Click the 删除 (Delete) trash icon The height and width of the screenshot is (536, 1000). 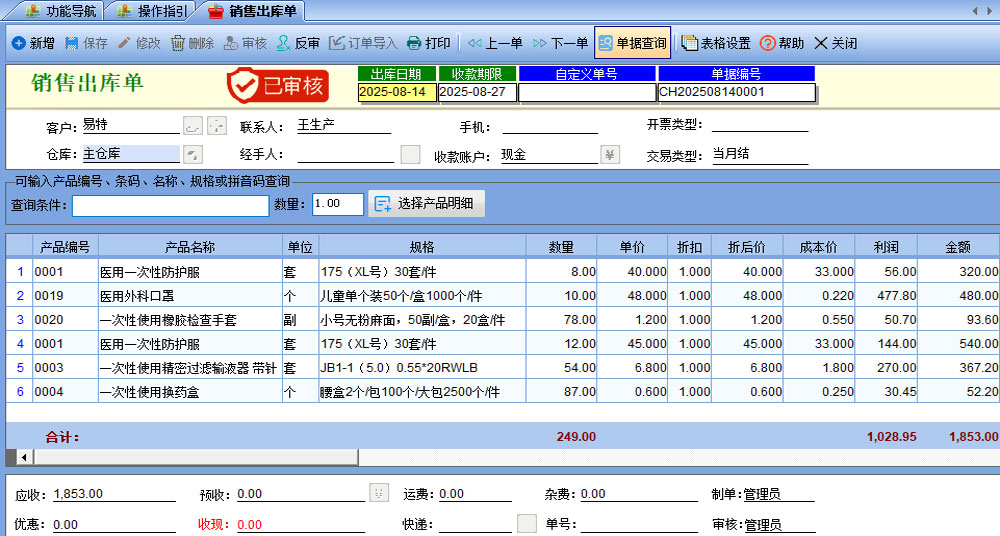(x=178, y=43)
